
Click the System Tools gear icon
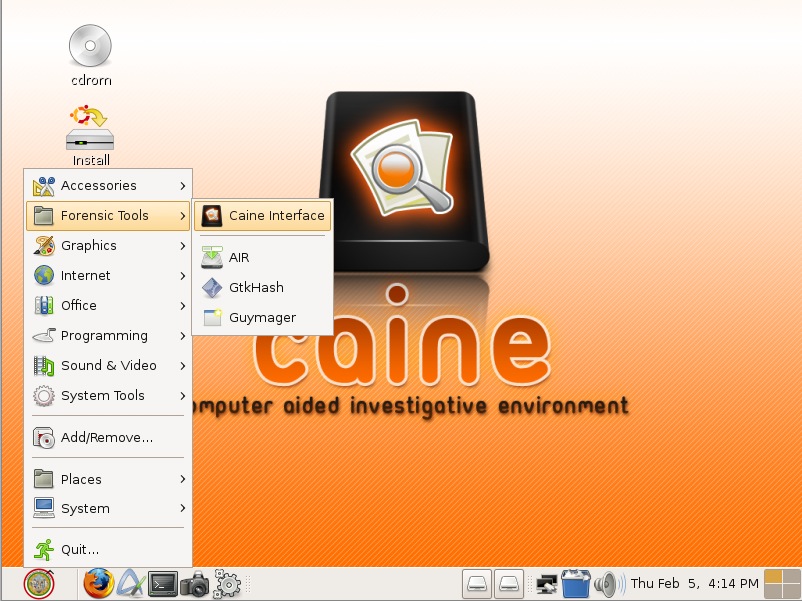coord(44,395)
